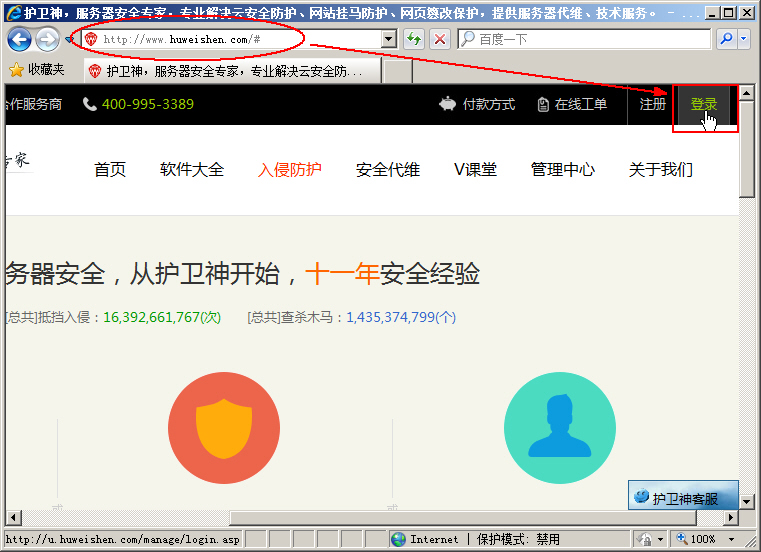Viewport: 761px width, 552px height.
Task: Click the 登录 login link
Action: click(703, 104)
